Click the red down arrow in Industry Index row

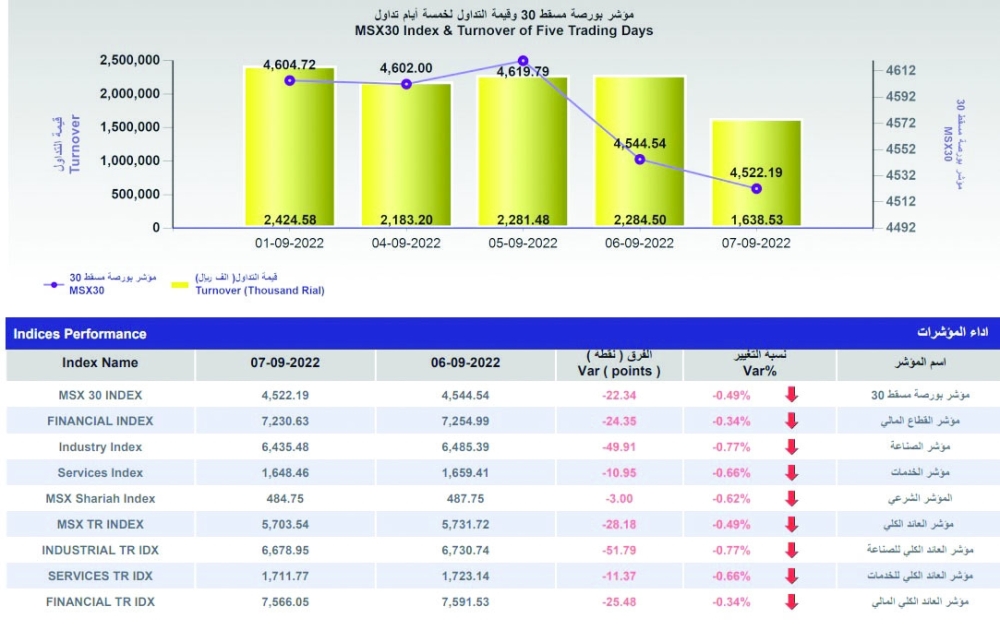(x=792, y=447)
